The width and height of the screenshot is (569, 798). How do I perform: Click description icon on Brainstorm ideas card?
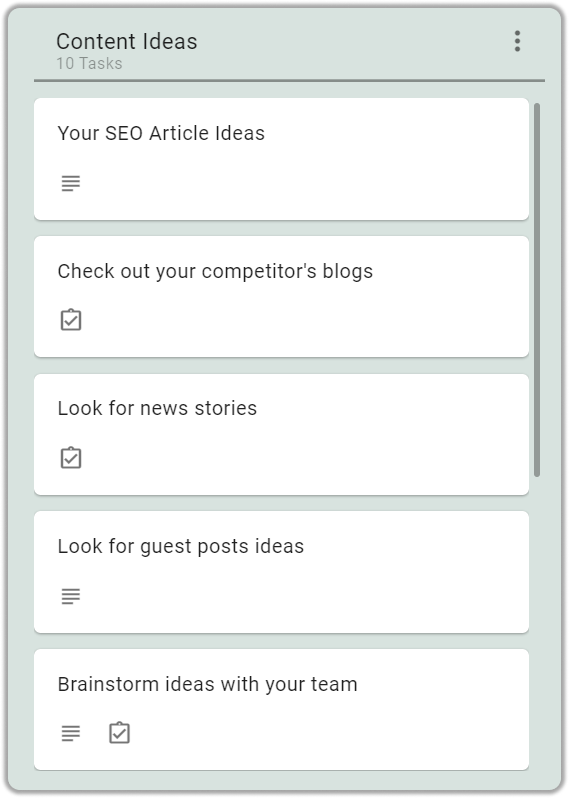point(71,733)
